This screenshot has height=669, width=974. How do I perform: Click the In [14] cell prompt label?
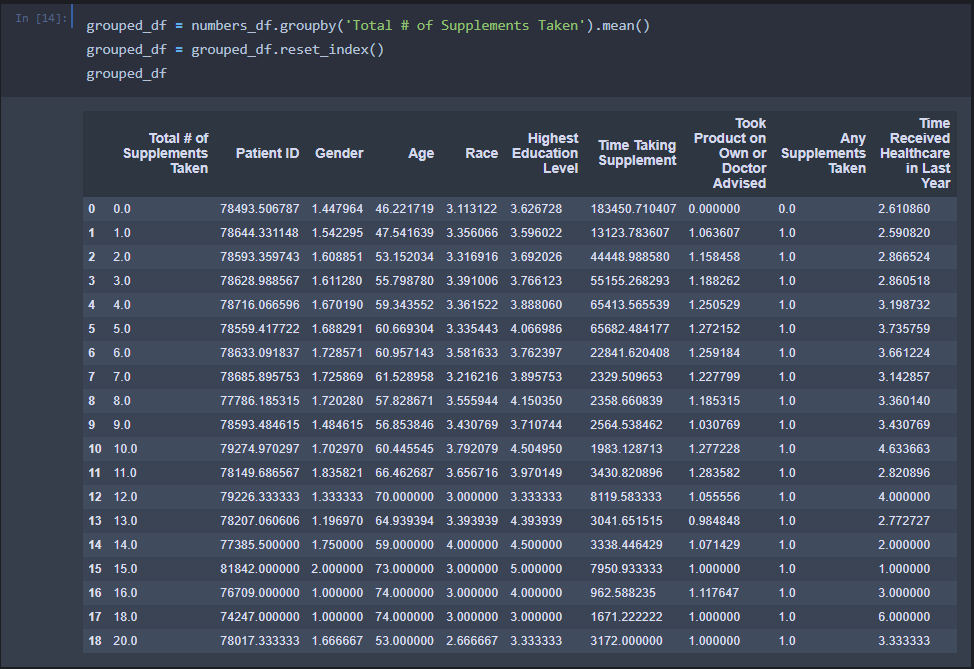point(41,18)
